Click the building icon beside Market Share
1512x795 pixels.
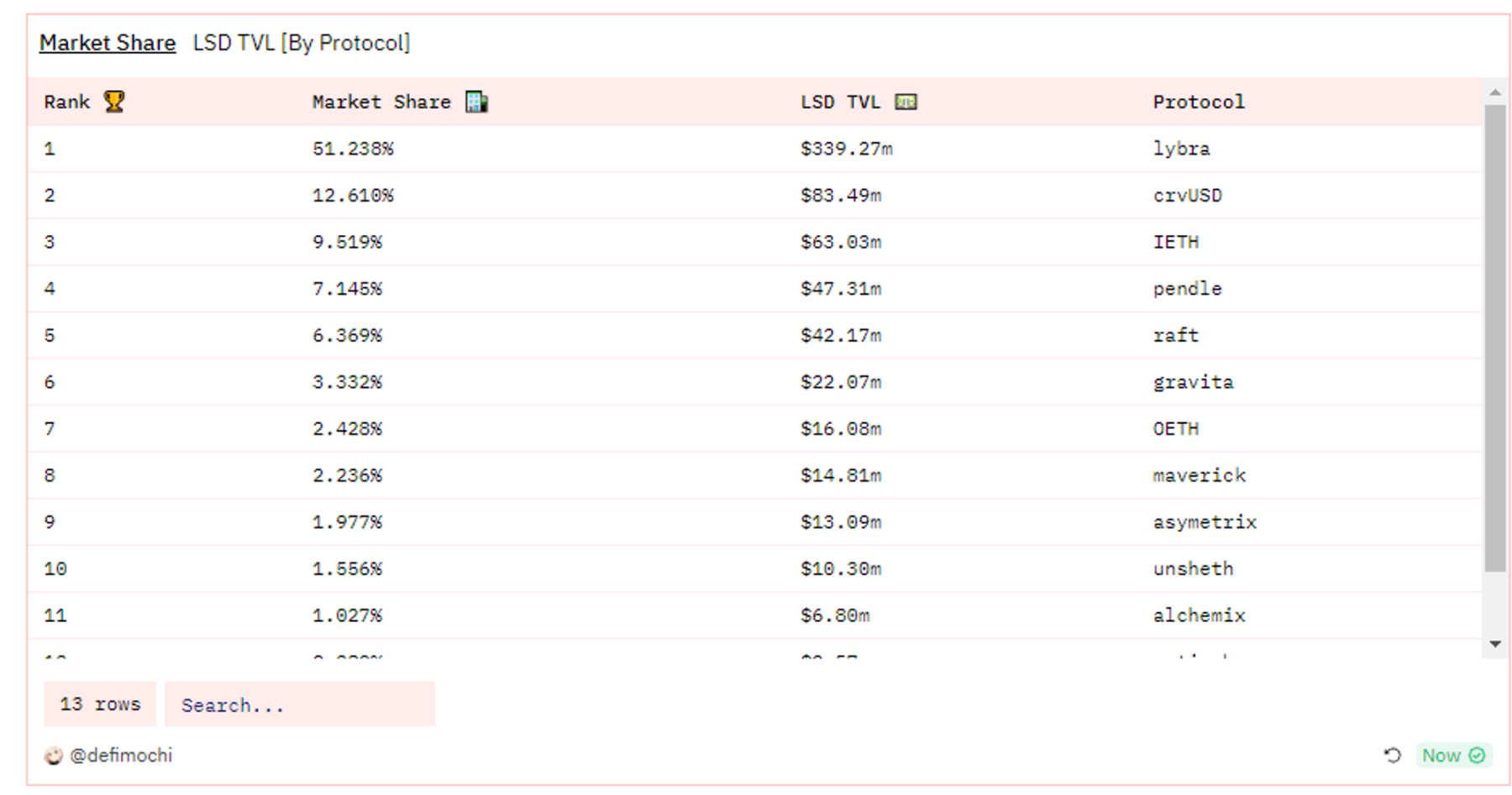(x=476, y=102)
